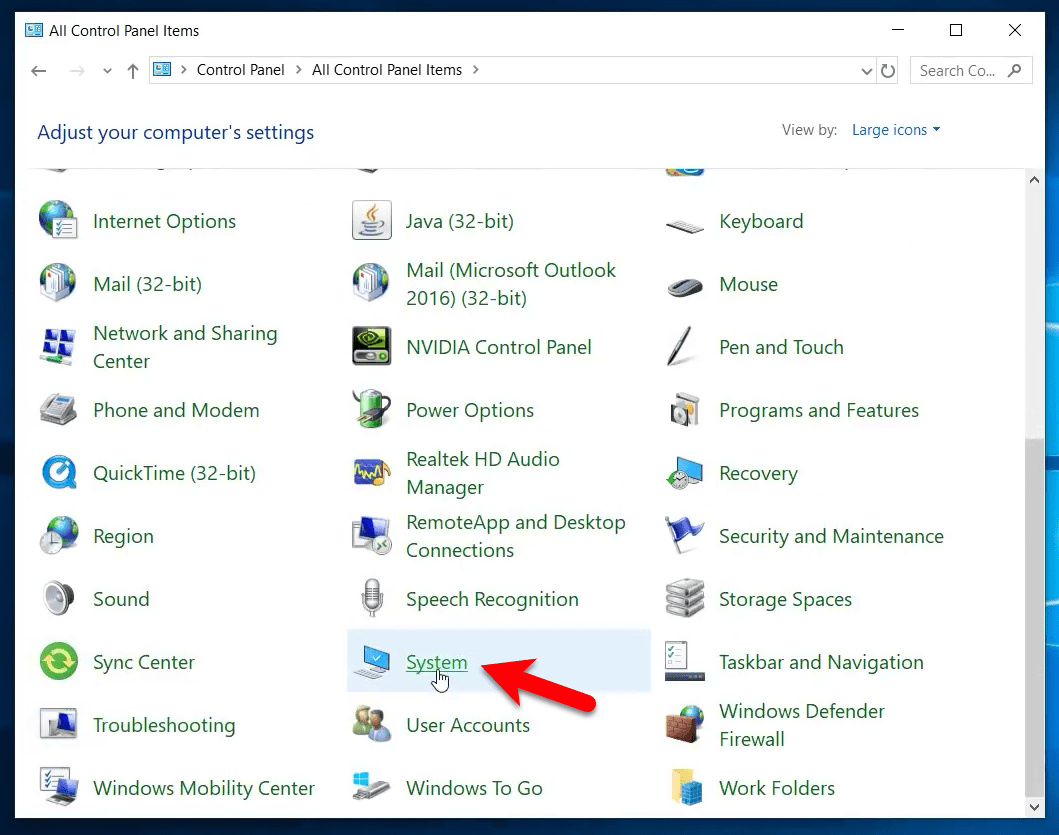Click the scrollbar up arrow
Screen dimensions: 1059x835
point(1034,180)
